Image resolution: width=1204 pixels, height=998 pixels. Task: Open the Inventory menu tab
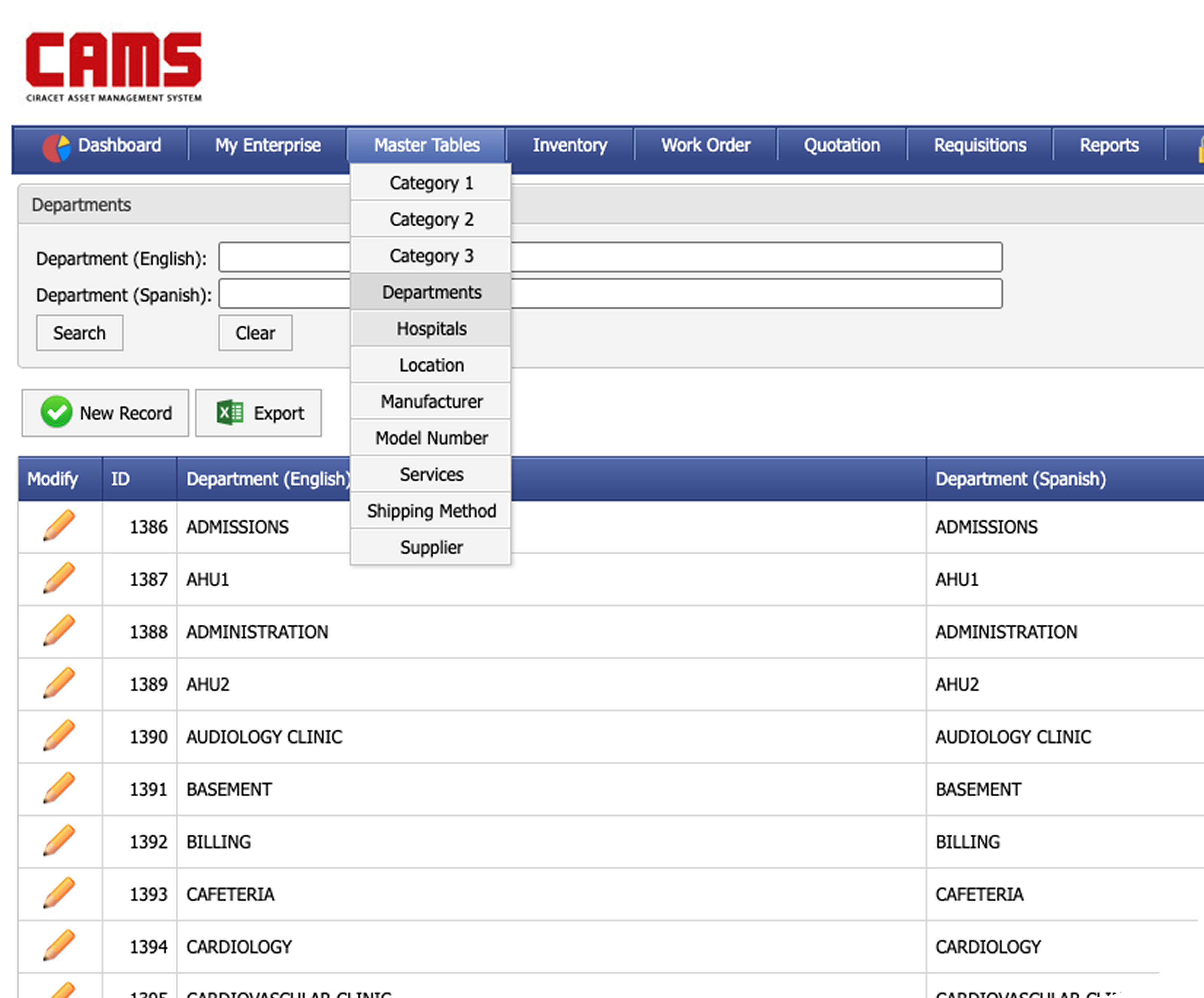[569, 145]
